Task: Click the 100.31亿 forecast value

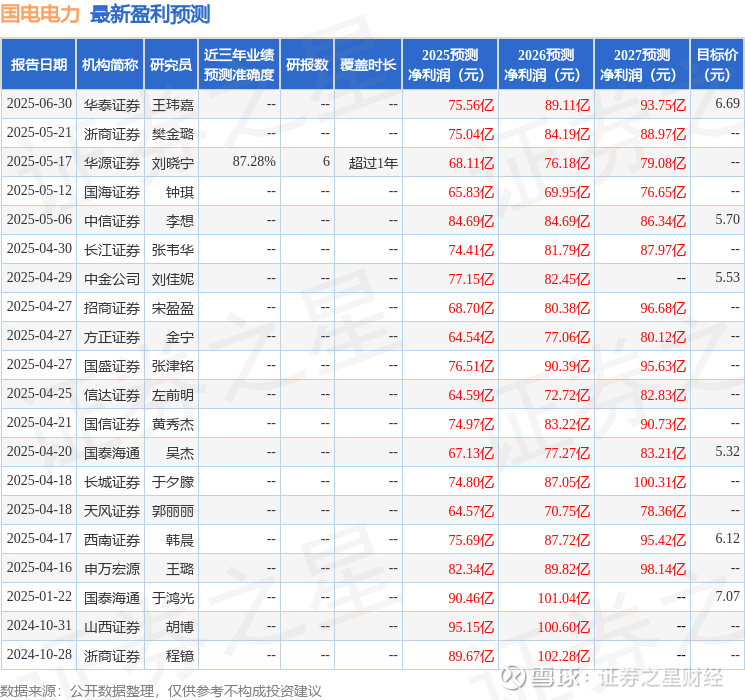Action: [659, 482]
